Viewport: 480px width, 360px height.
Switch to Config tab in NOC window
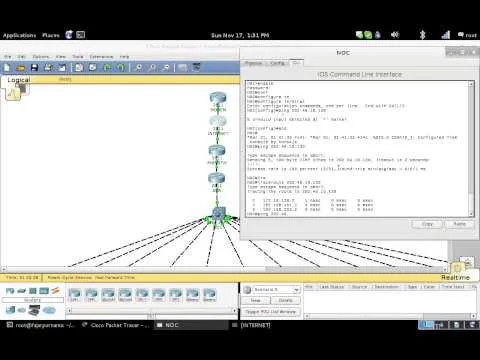tap(278, 63)
